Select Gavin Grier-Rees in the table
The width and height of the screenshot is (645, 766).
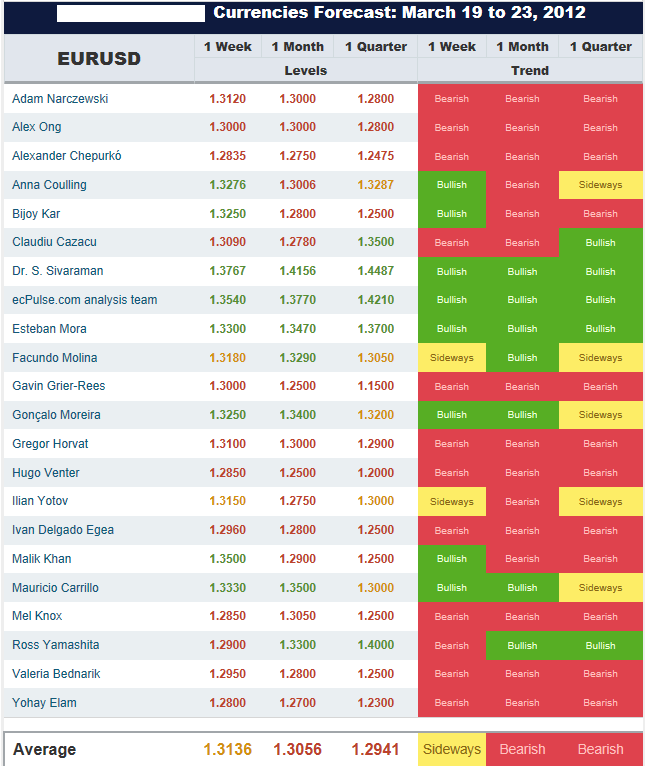59,386
